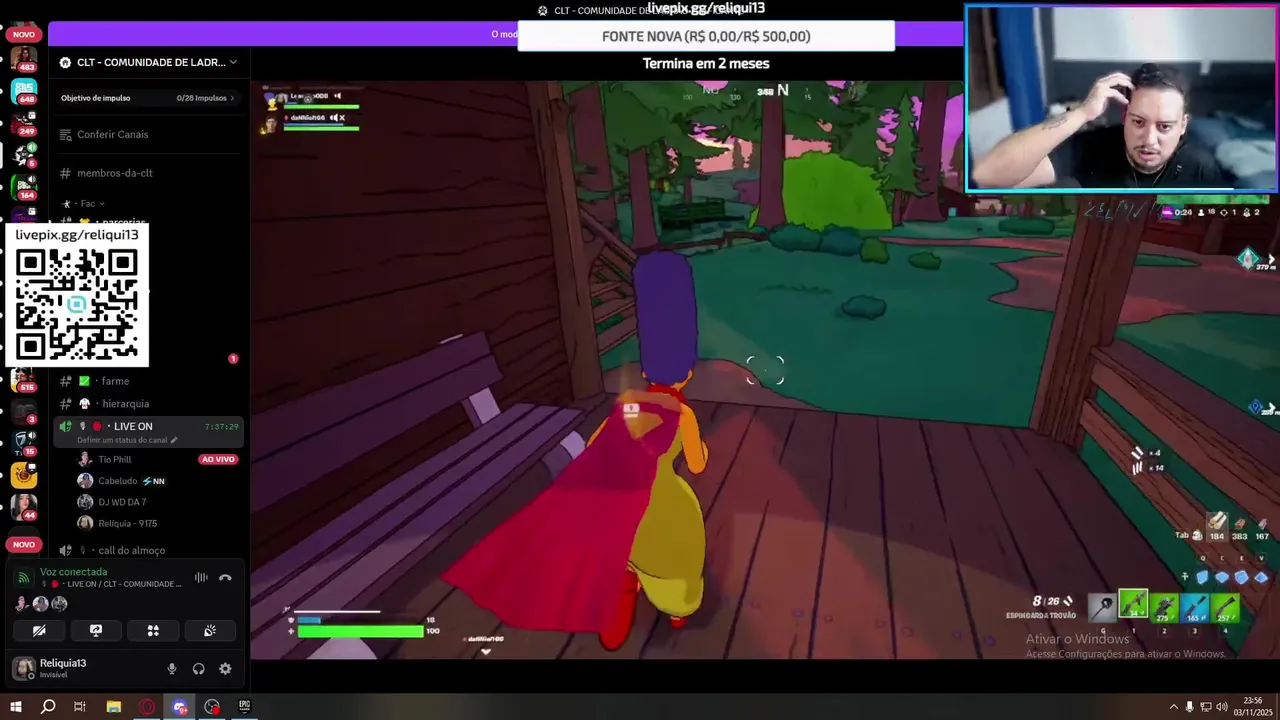The height and width of the screenshot is (720, 1280).
Task: Click the streamer webcam overlay
Action: (1121, 98)
